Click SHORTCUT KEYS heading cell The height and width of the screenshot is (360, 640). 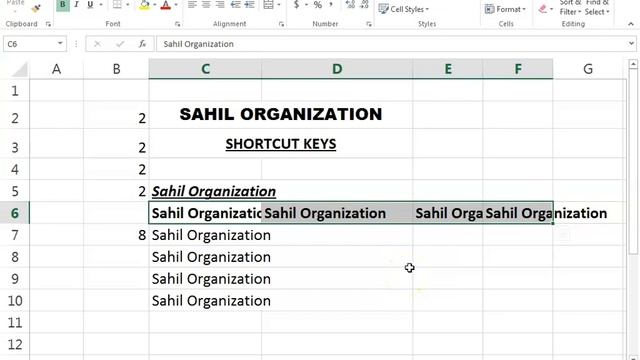pos(281,144)
